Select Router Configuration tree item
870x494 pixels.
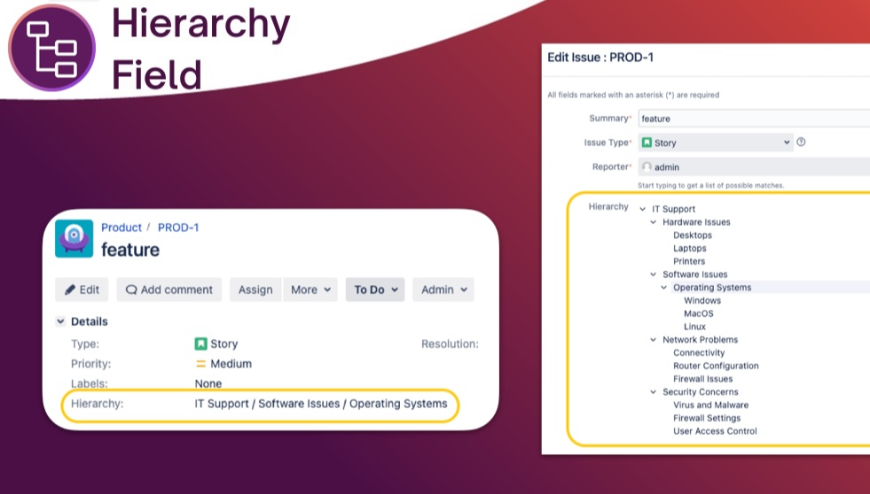pos(716,366)
